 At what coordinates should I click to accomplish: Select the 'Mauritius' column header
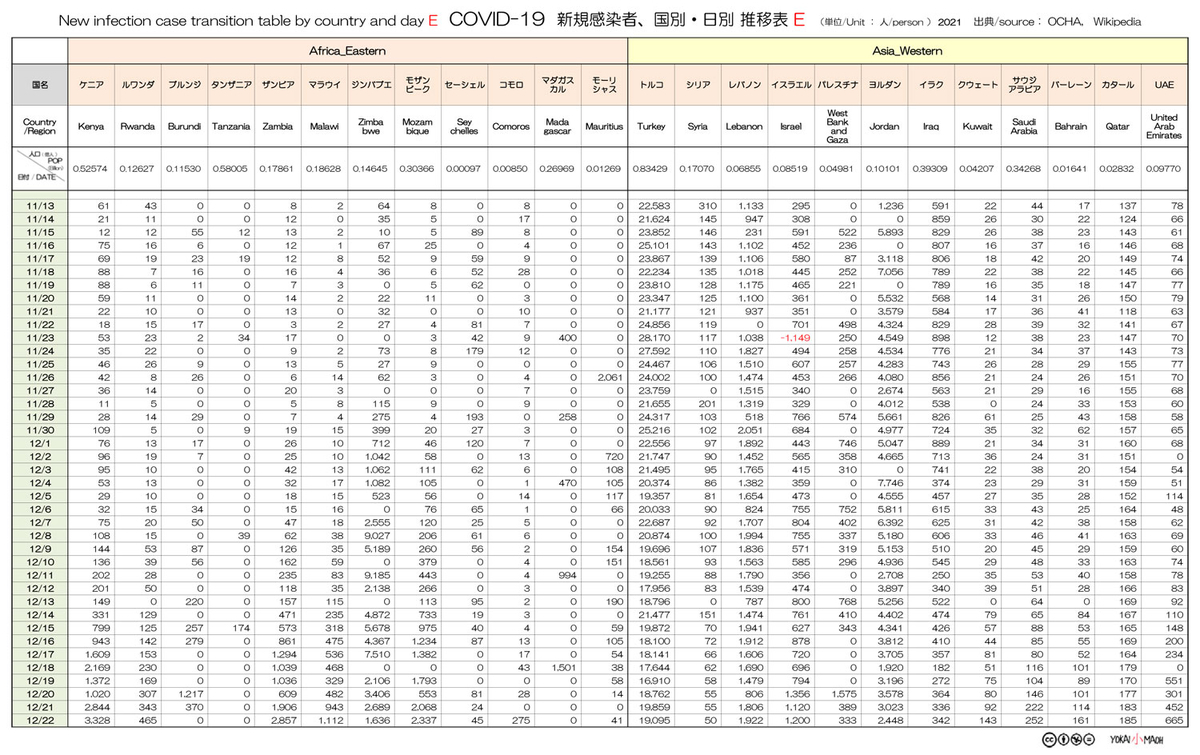coord(605,127)
